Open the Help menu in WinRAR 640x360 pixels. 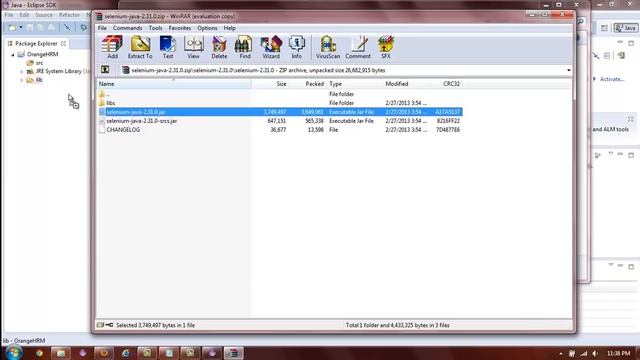229,28
